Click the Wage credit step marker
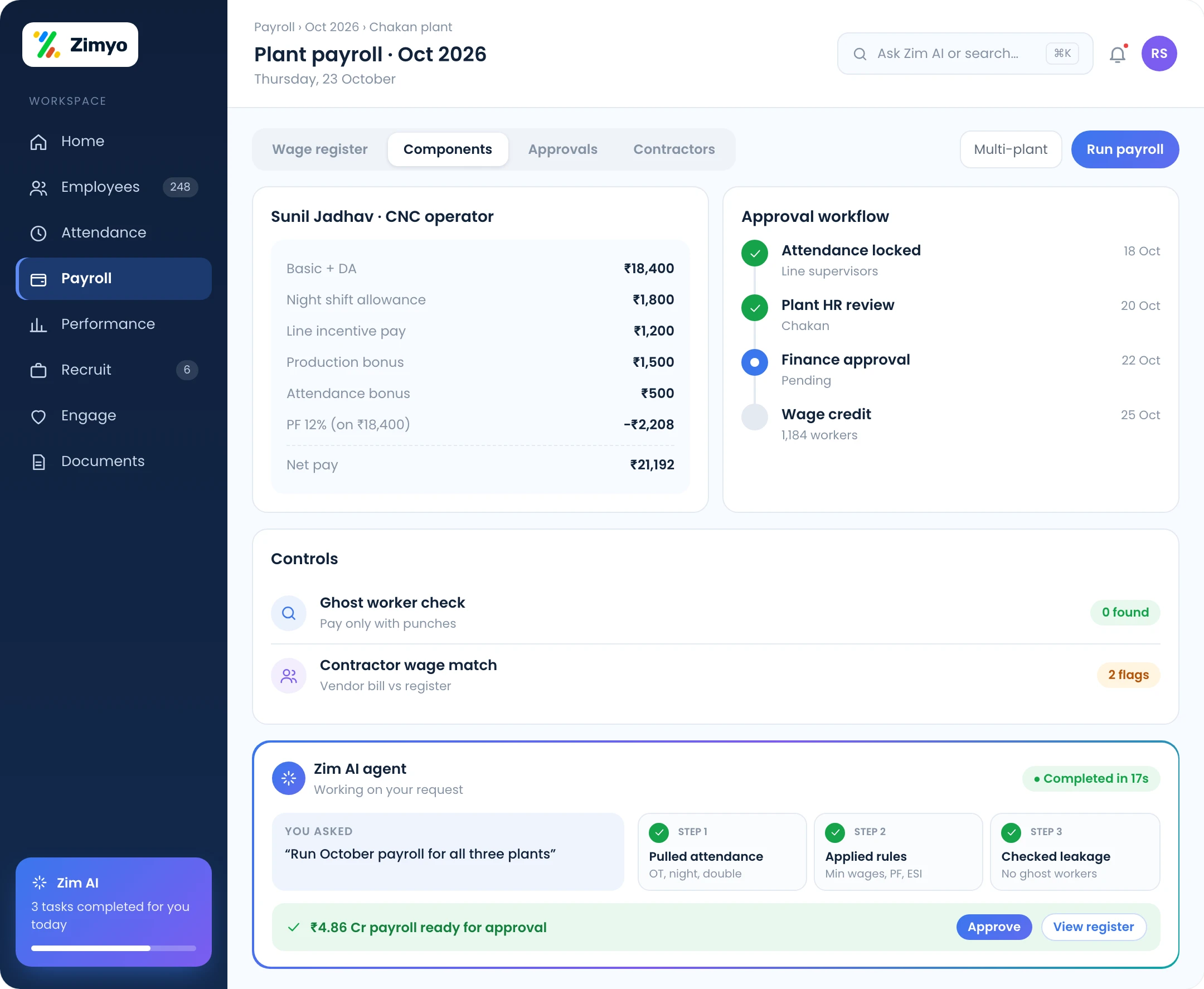The image size is (1204, 989). [755, 417]
